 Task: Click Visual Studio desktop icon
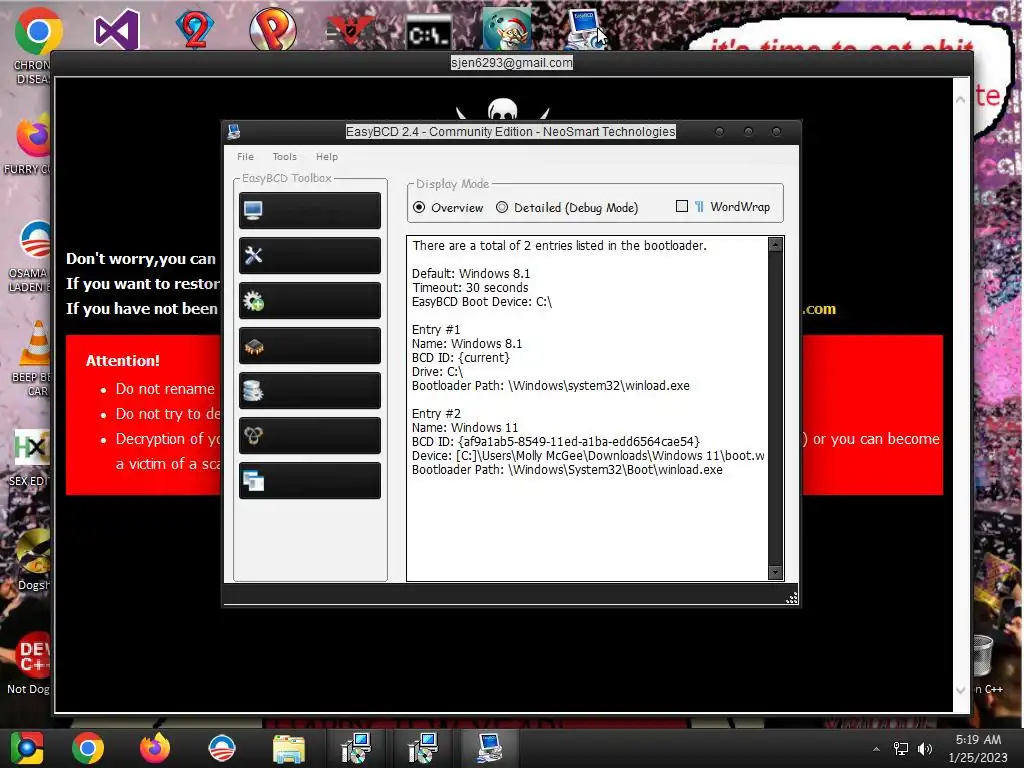click(x=116, y=30)
